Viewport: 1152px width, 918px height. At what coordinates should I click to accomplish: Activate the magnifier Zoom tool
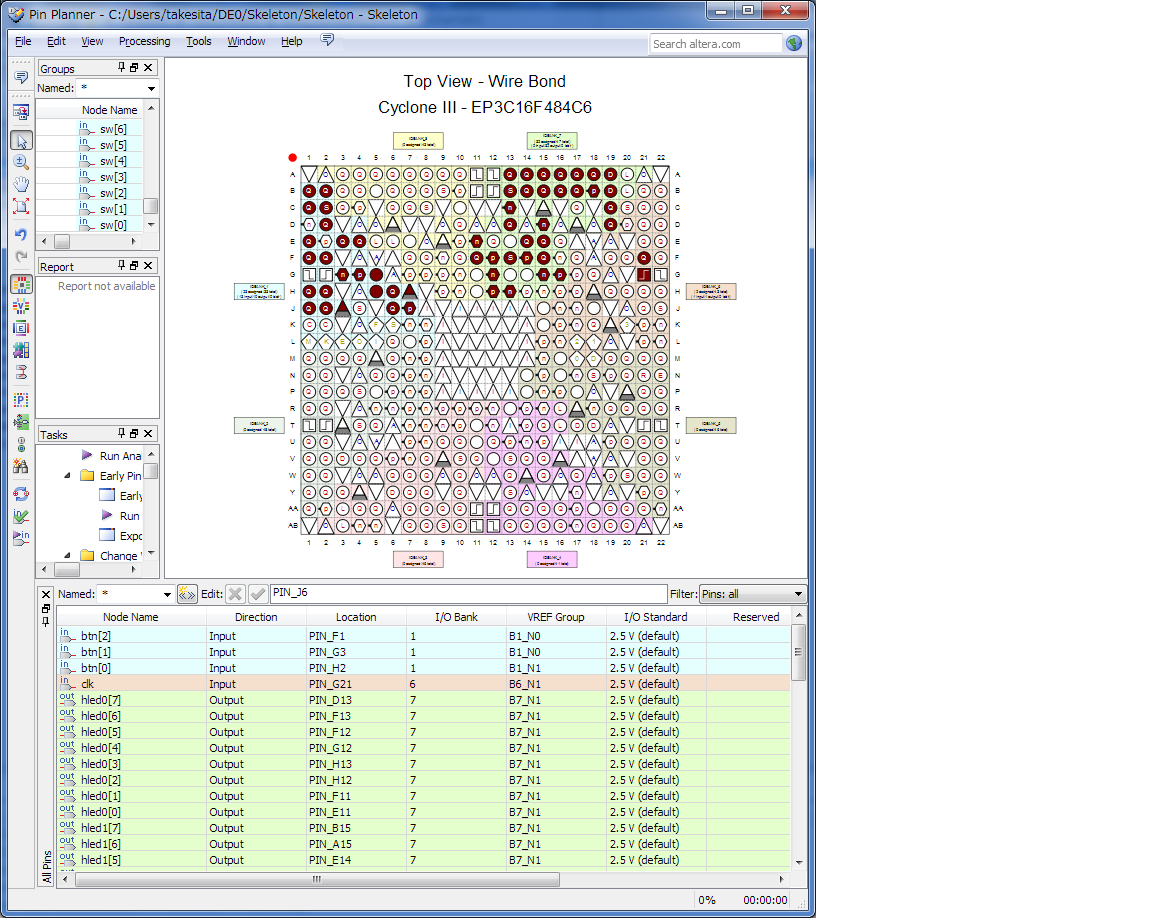point(21,162)
